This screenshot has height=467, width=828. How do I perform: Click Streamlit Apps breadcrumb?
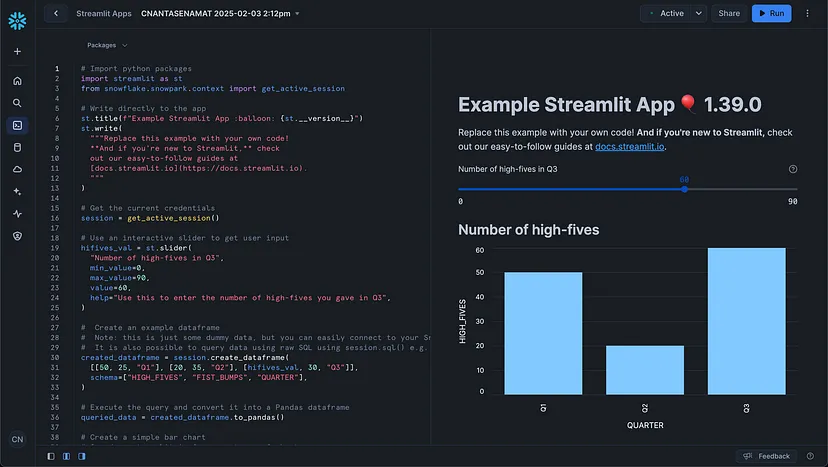click(104, 14)
